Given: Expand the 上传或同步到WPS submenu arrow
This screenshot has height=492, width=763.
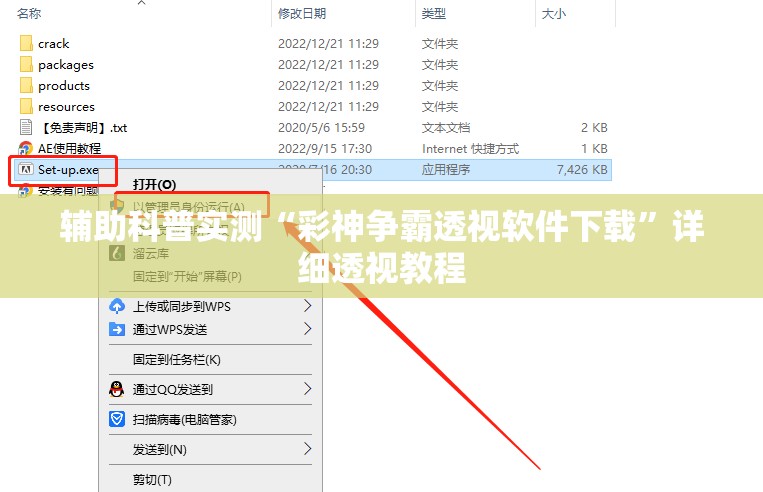Looking at the screenshot, I should (307, 306).
